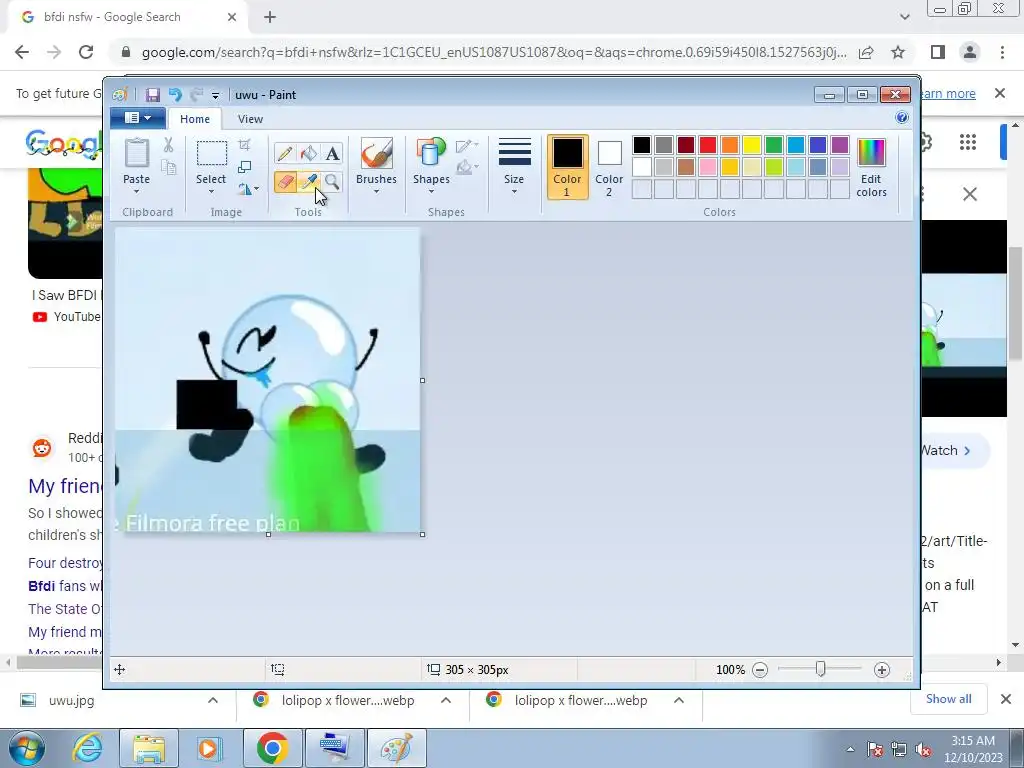Open the Windows Start button
Screen dimensions: 1024x768
(x=26, y=748)
